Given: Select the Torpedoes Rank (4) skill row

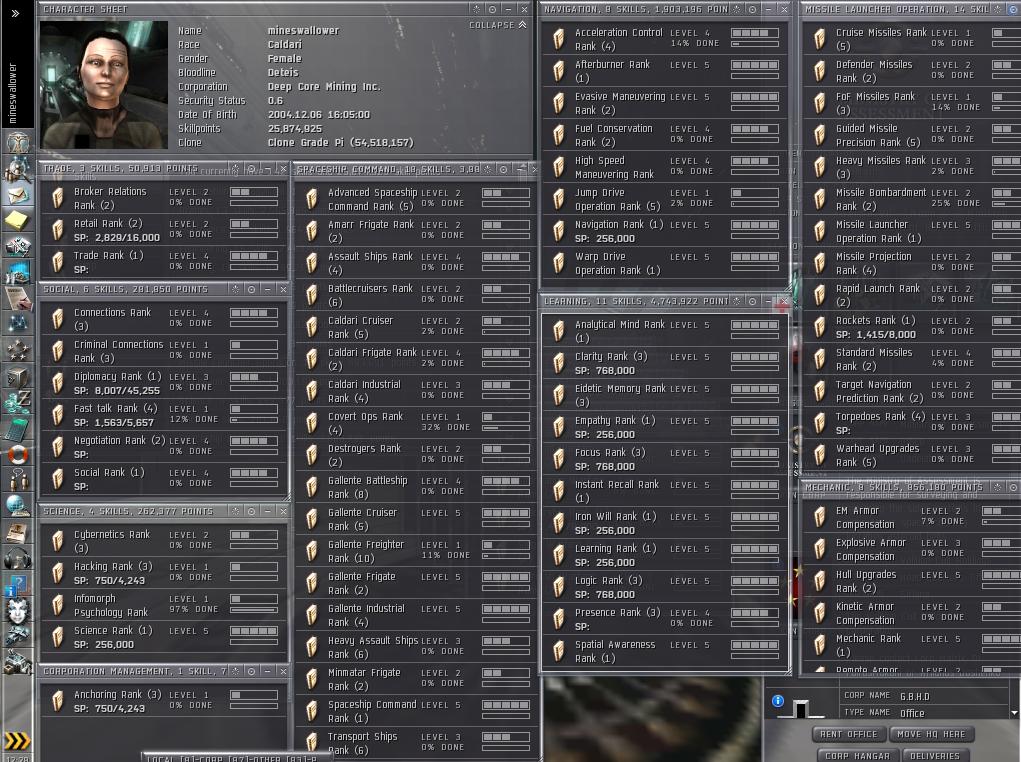Looking at the screenshot, I should pos(912,423).
